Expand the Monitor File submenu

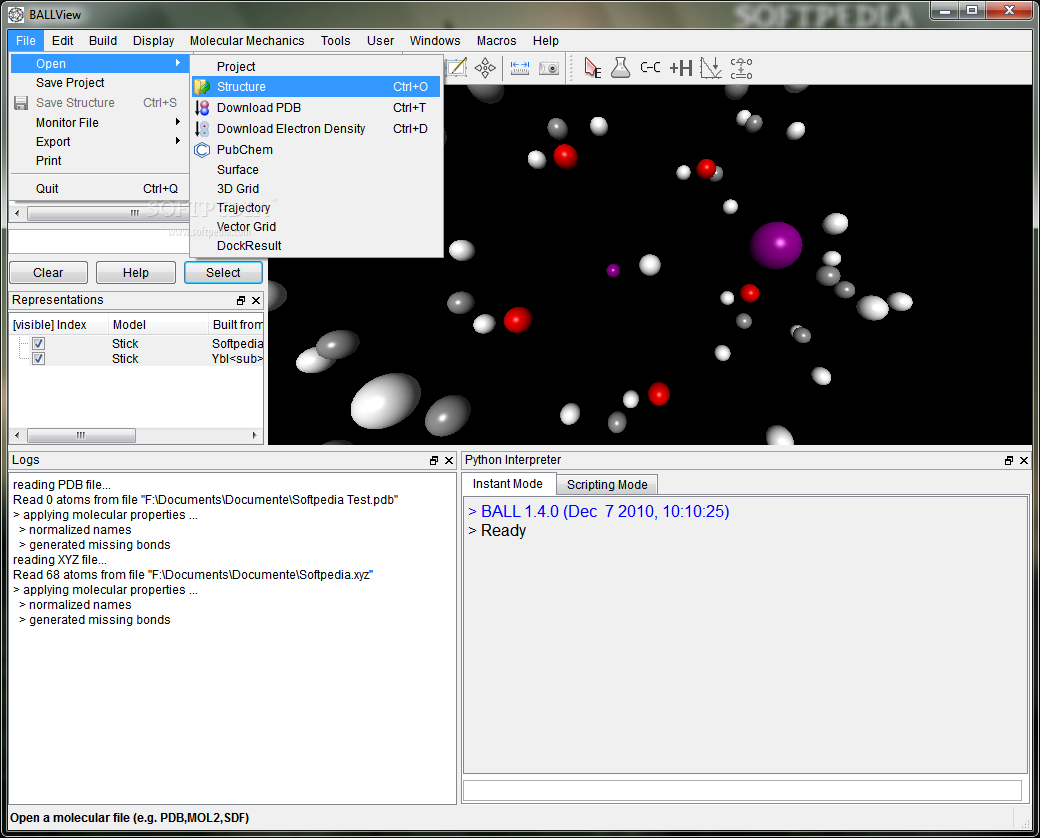click(178, 122)
